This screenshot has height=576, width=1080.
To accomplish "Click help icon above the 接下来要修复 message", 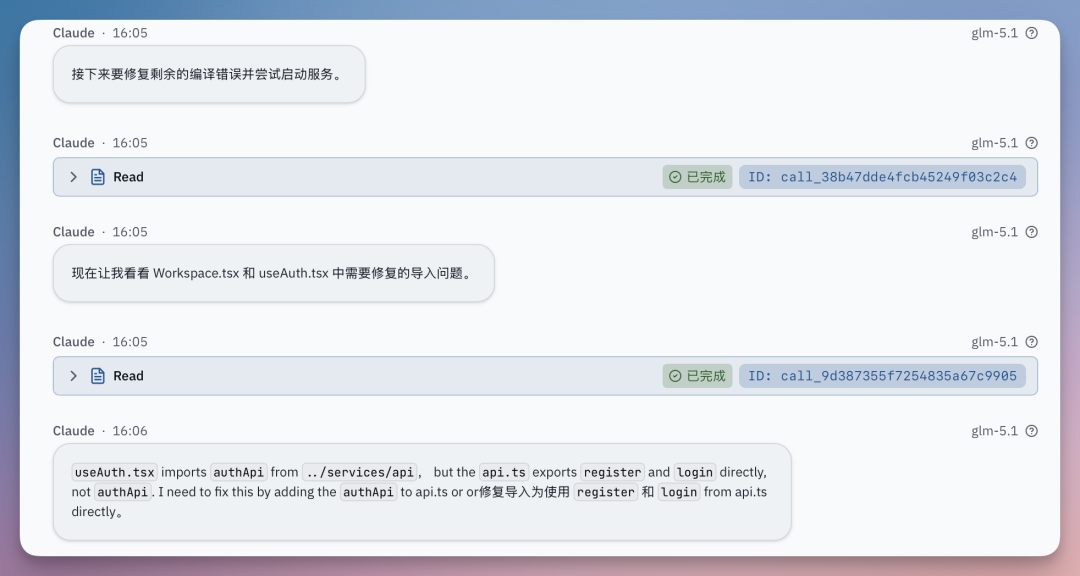I will 1032,33.
